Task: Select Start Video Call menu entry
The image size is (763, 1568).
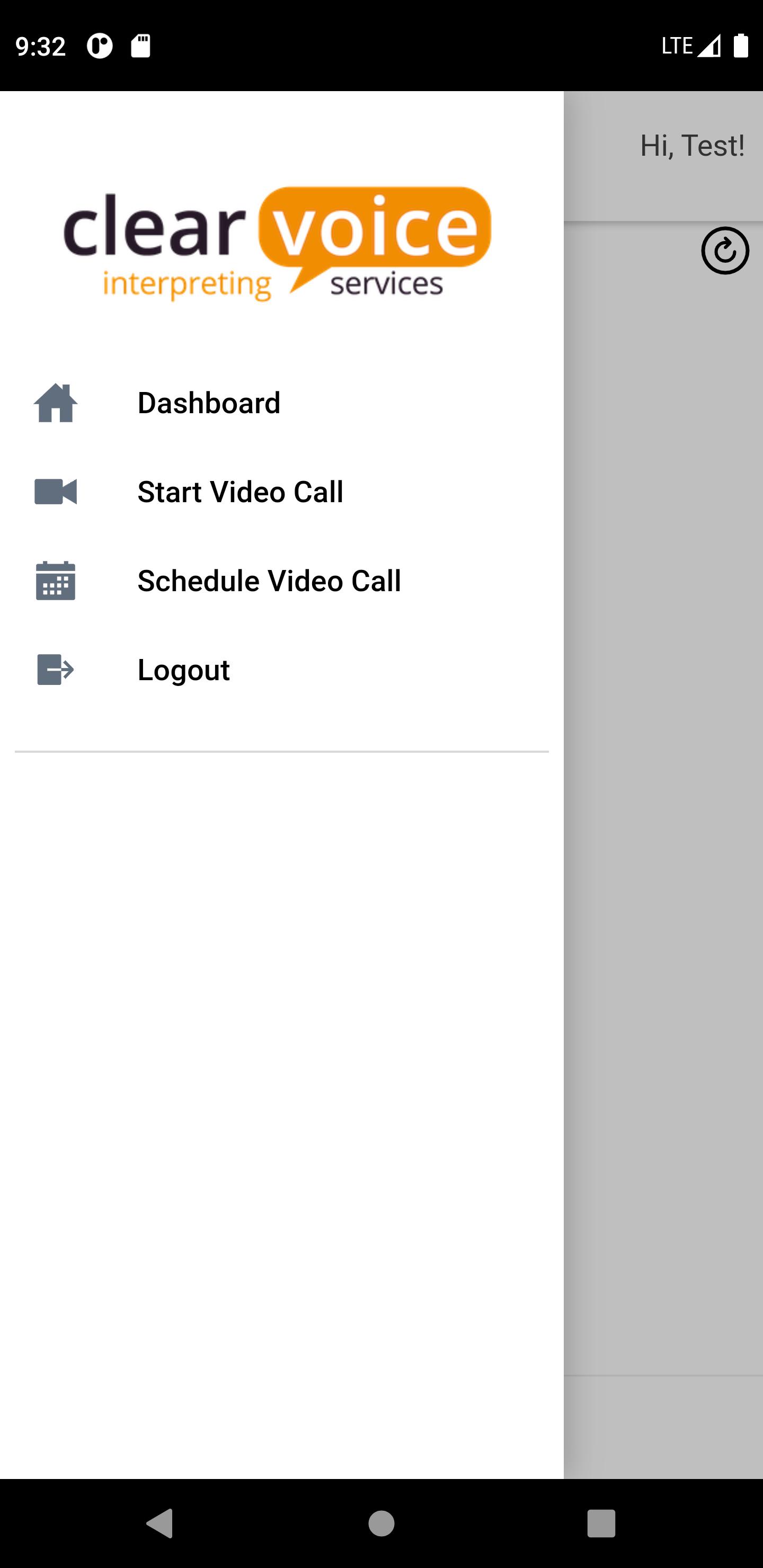Action: [281, 492]
